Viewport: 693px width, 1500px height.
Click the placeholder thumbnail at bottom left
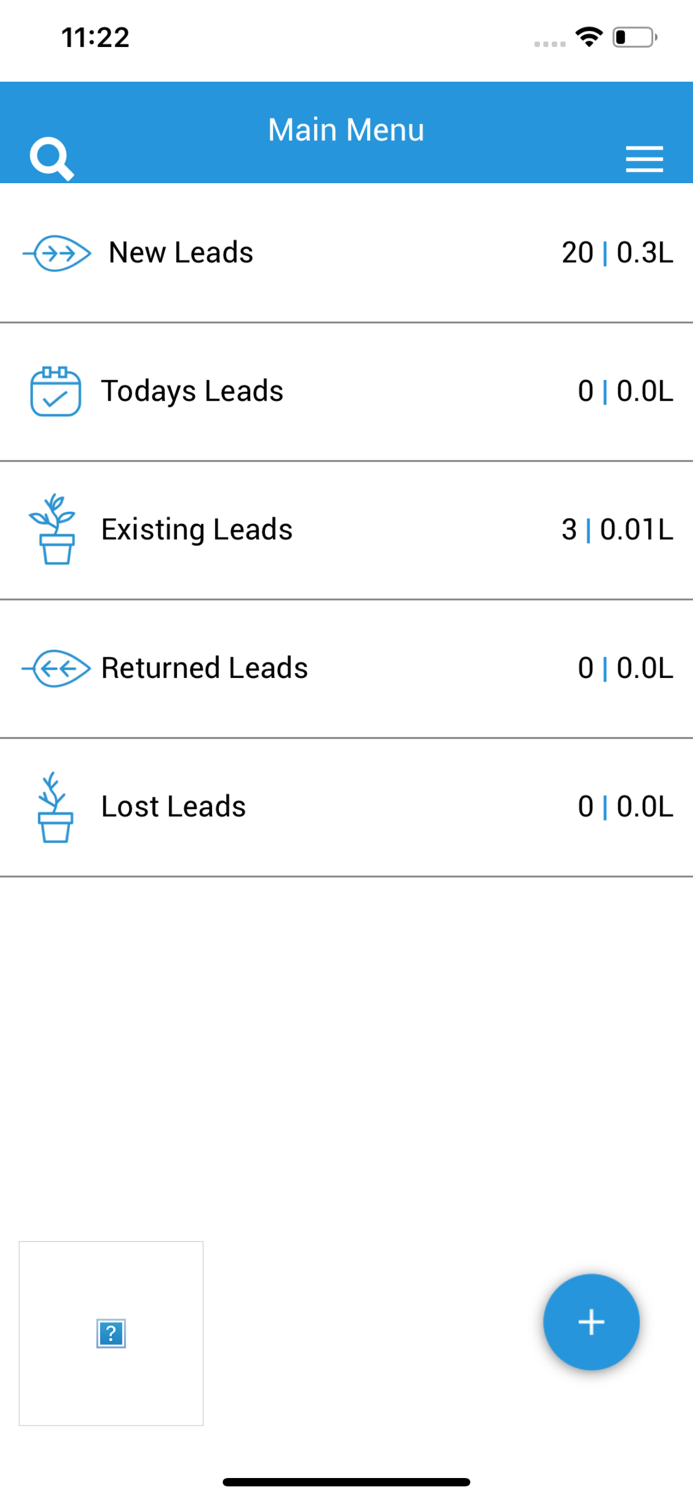click(x=110, y=1332)
